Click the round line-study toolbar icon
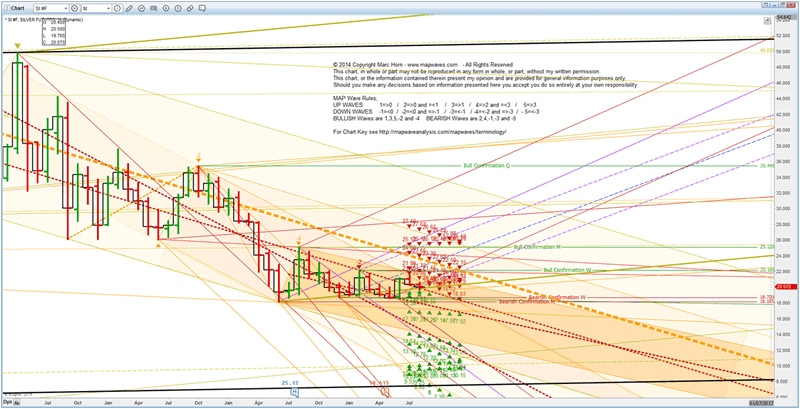Screen dimensions: 800x409 [141, 8]
